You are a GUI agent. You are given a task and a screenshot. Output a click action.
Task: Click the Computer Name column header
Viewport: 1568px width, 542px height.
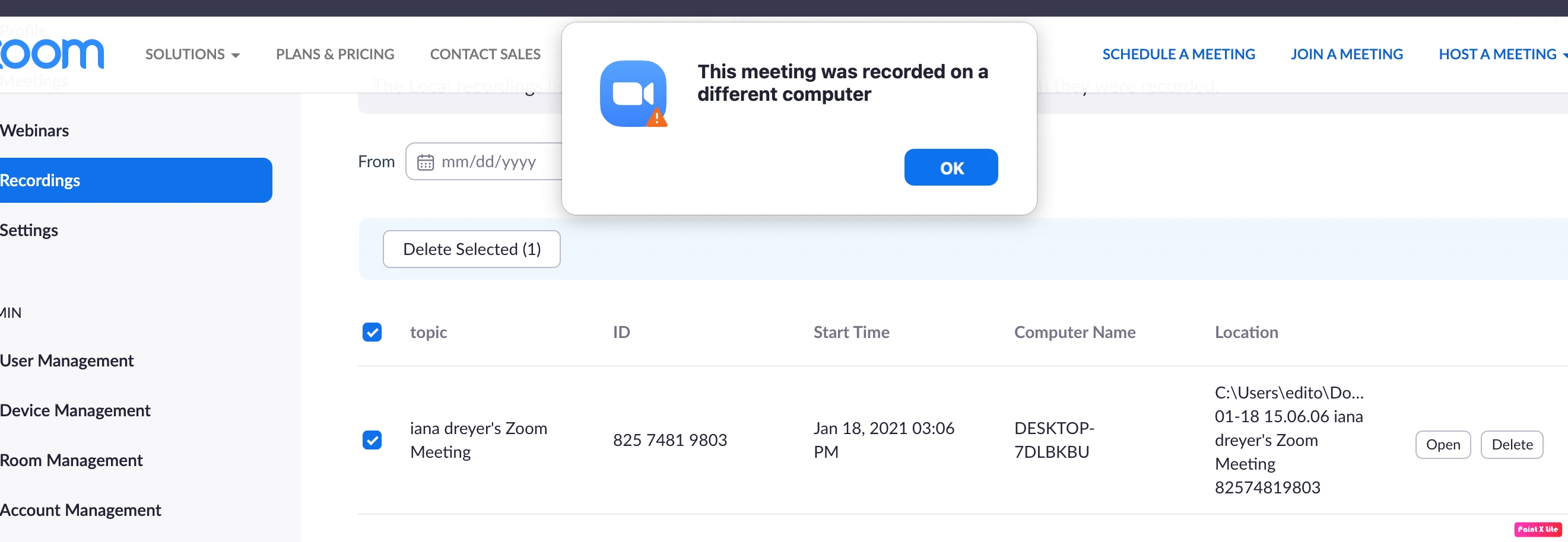(1075, 332)
